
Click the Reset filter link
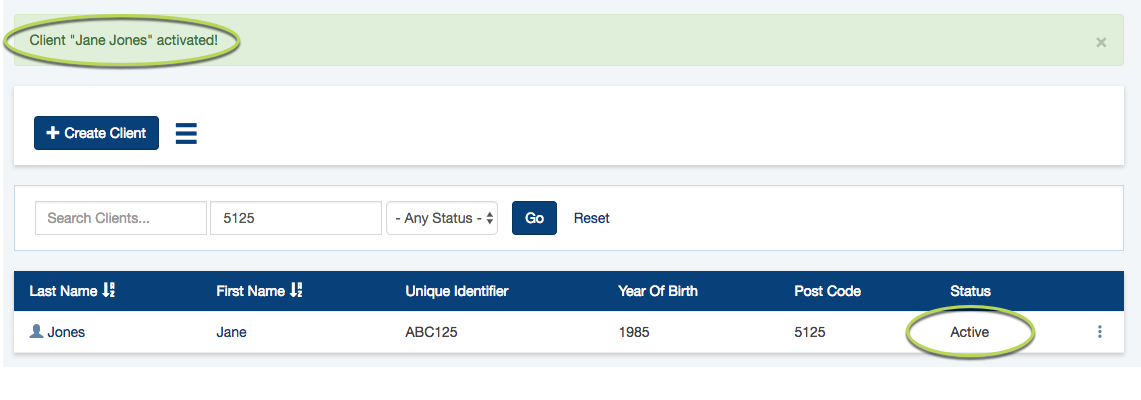point(592,218)
